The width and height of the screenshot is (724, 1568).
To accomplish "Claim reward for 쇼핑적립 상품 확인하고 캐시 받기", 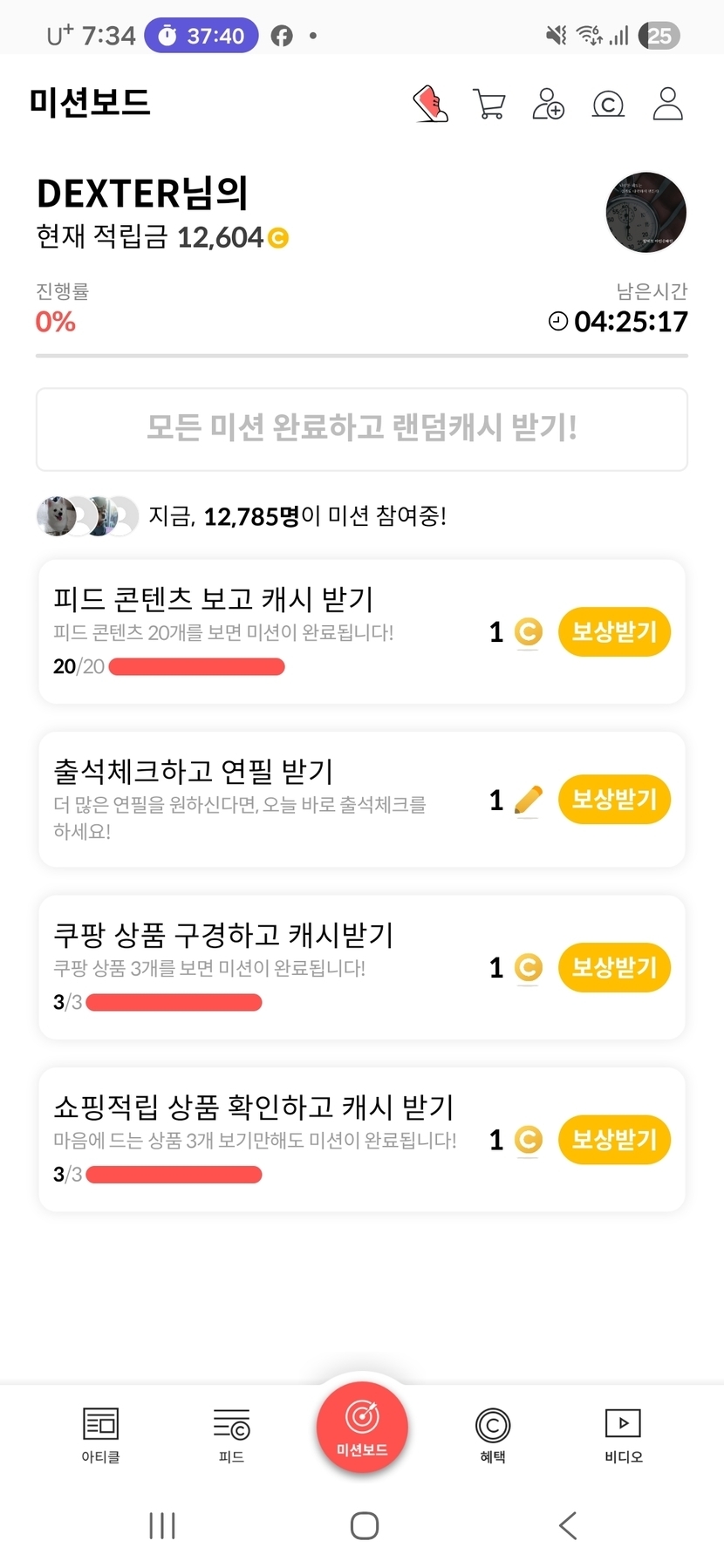I will (614, 1139).
